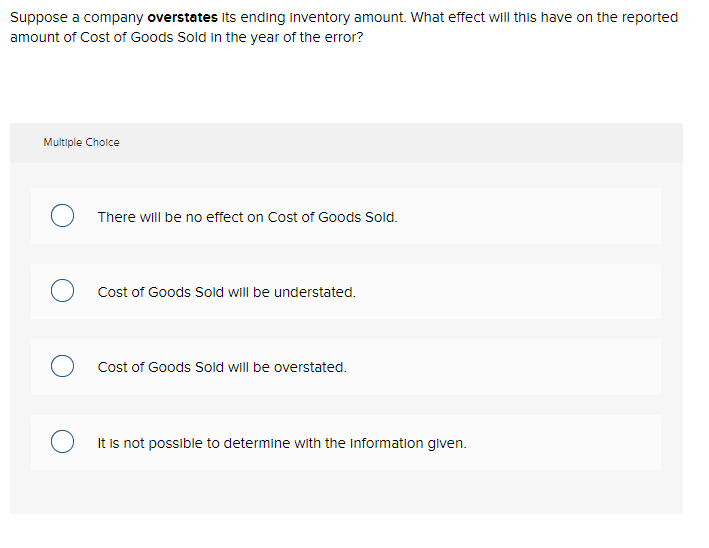The image size is (709, 548).
Task: Select the 'no effect on Cost of Goods Sold' radio button
Action: pyautogui.click(x=62, y=217)
